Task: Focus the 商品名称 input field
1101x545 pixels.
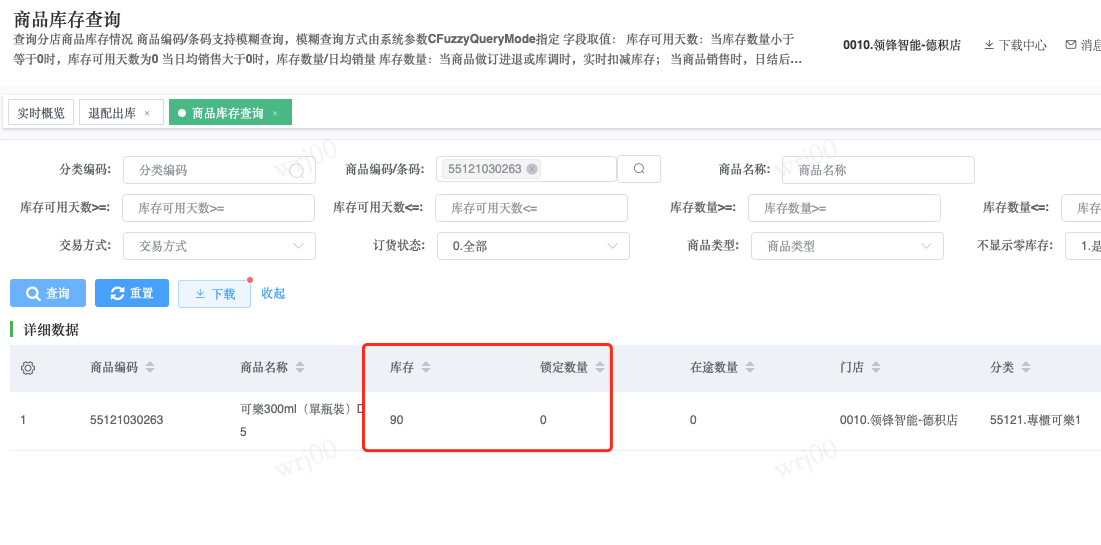Action: [877, 170]
